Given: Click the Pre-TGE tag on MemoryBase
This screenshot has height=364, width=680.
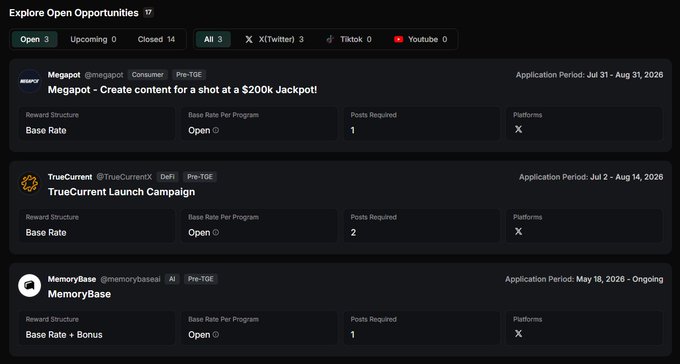Looking at the screenshot, I should coord(201,279).
